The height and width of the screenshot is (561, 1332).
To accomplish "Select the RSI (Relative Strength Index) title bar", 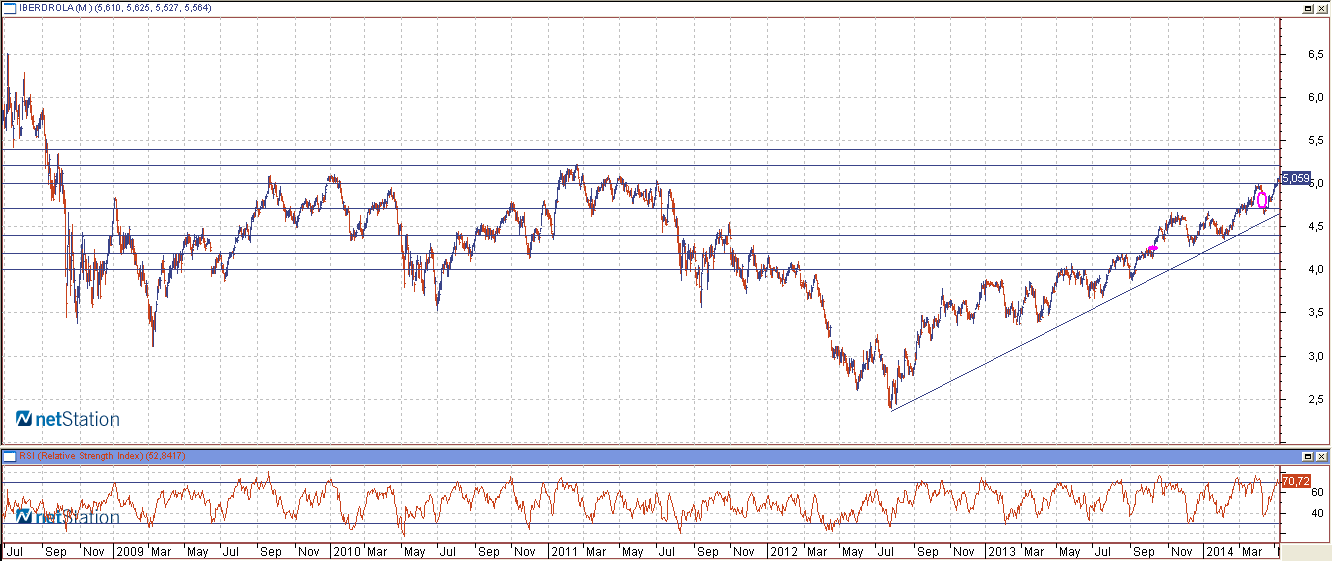I will (665, 456).
